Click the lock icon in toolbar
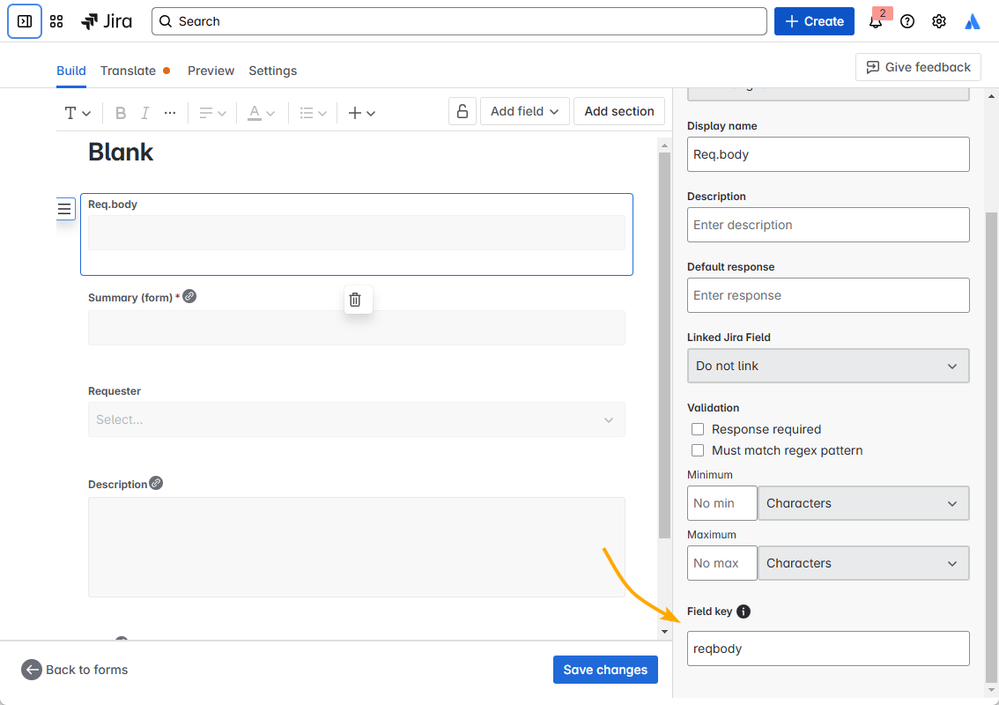Screen dimensions: 999x705 [x=462, y=111]
